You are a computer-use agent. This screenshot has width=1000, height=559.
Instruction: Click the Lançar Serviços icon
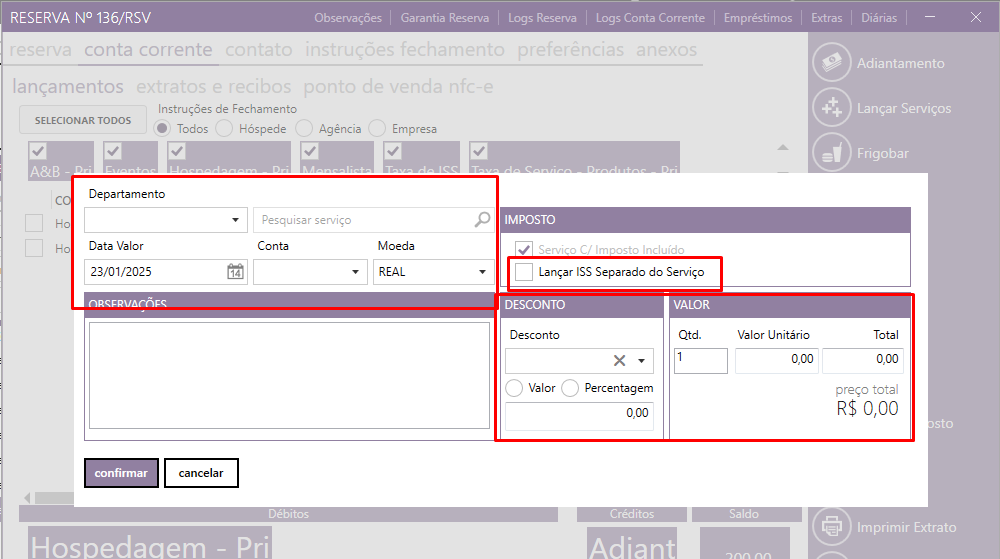831,108
